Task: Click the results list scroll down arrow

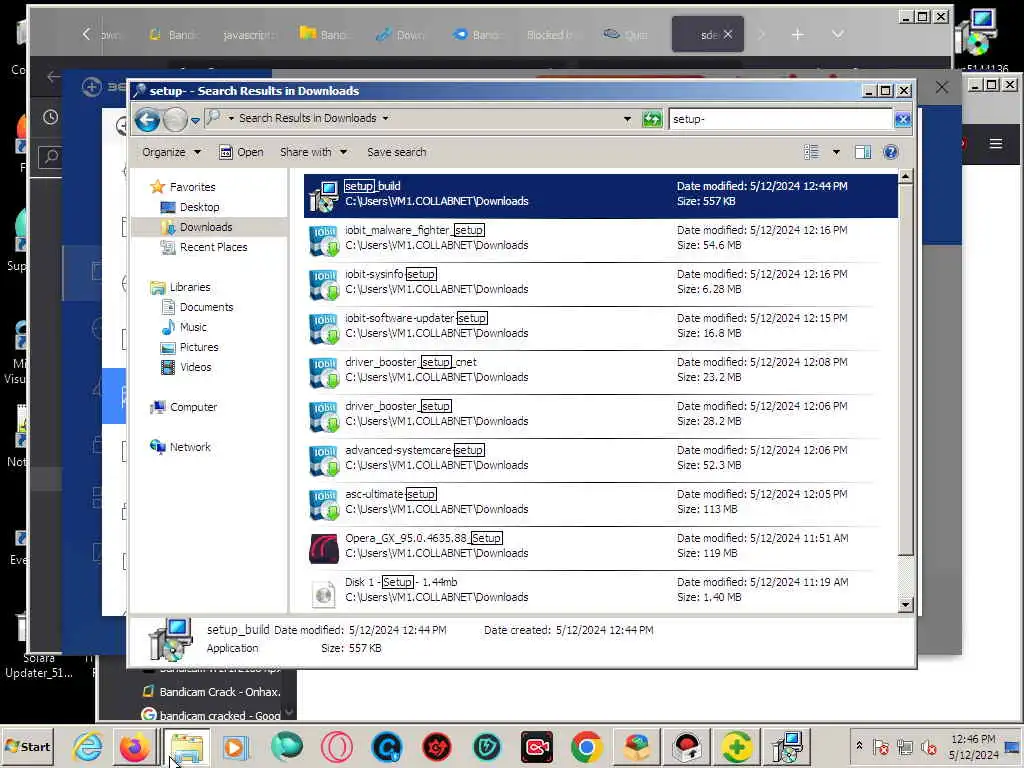Action: [x=905, y=605]
